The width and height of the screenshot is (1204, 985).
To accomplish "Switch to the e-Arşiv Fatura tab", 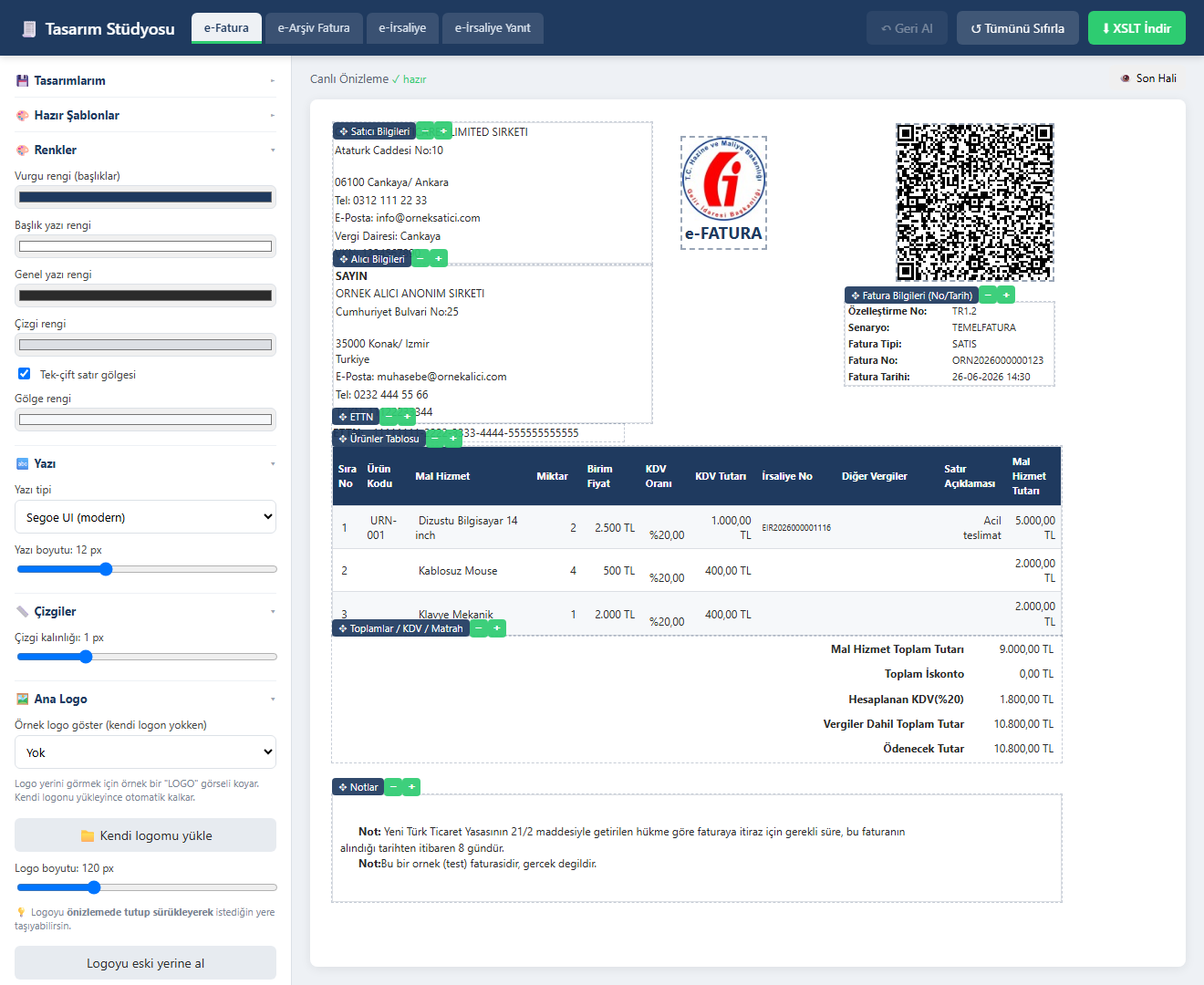I will pos(314,28).
